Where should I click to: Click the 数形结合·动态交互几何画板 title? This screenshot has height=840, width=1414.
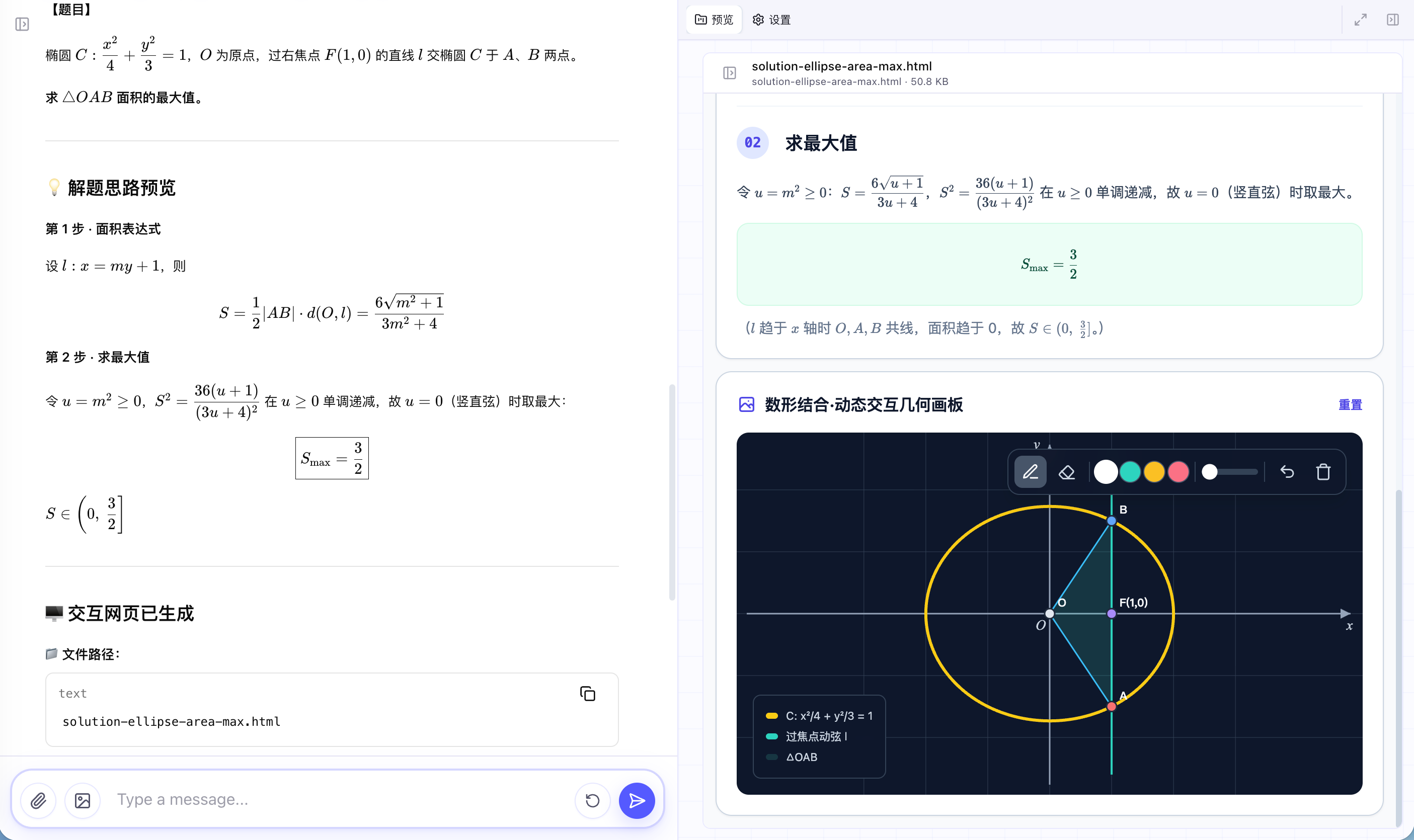click(863, 405)
